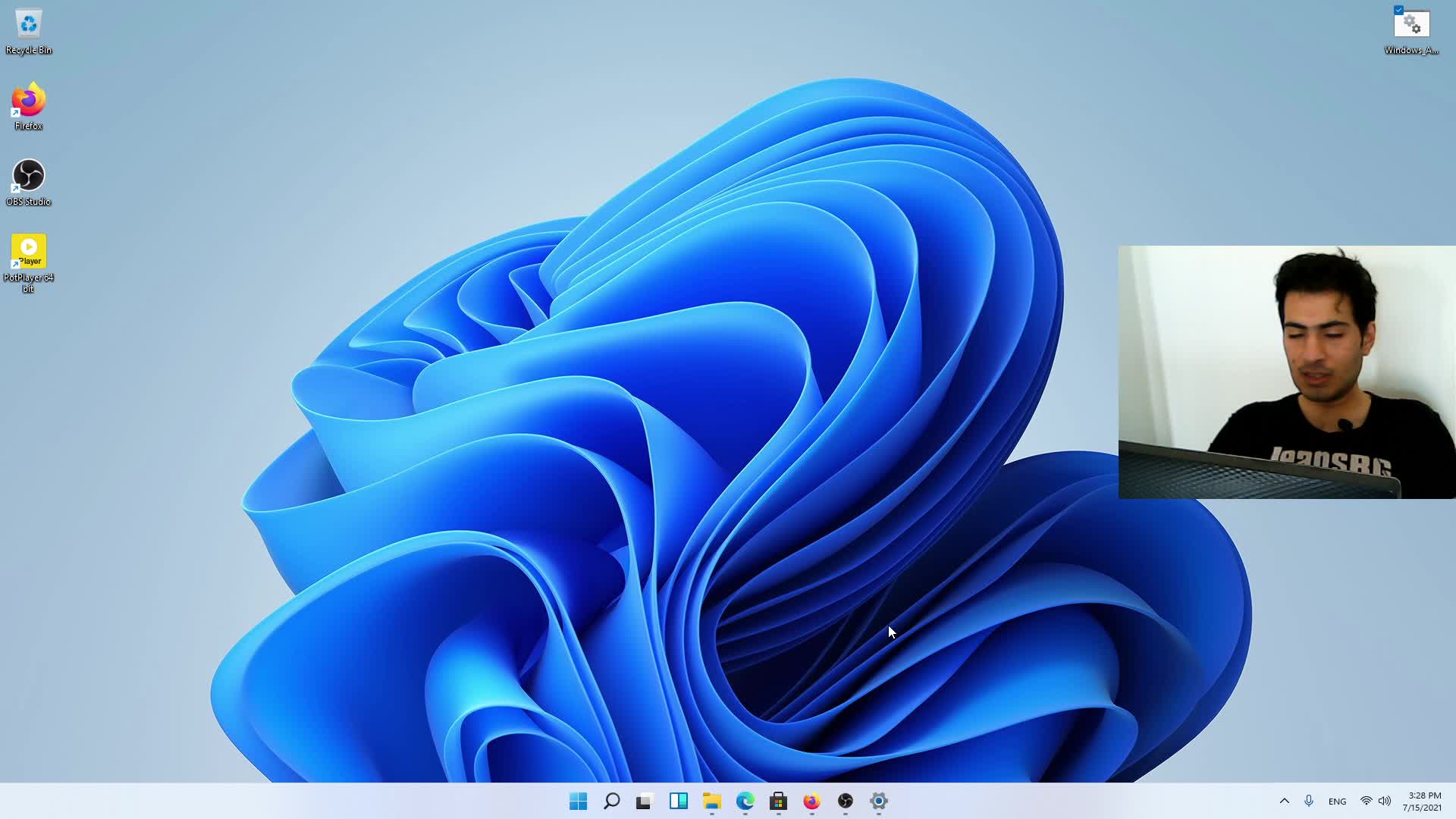Image resolution: width=1456 pixels, height=819 pixels.
Task: Open the Windows Start menu
Action: point(578,801)
